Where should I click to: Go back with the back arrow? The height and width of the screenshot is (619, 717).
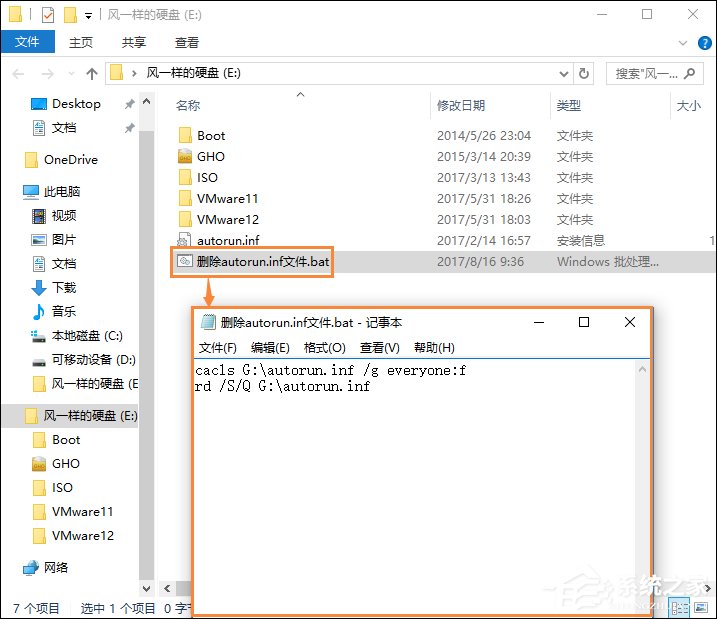pos(18,74)
